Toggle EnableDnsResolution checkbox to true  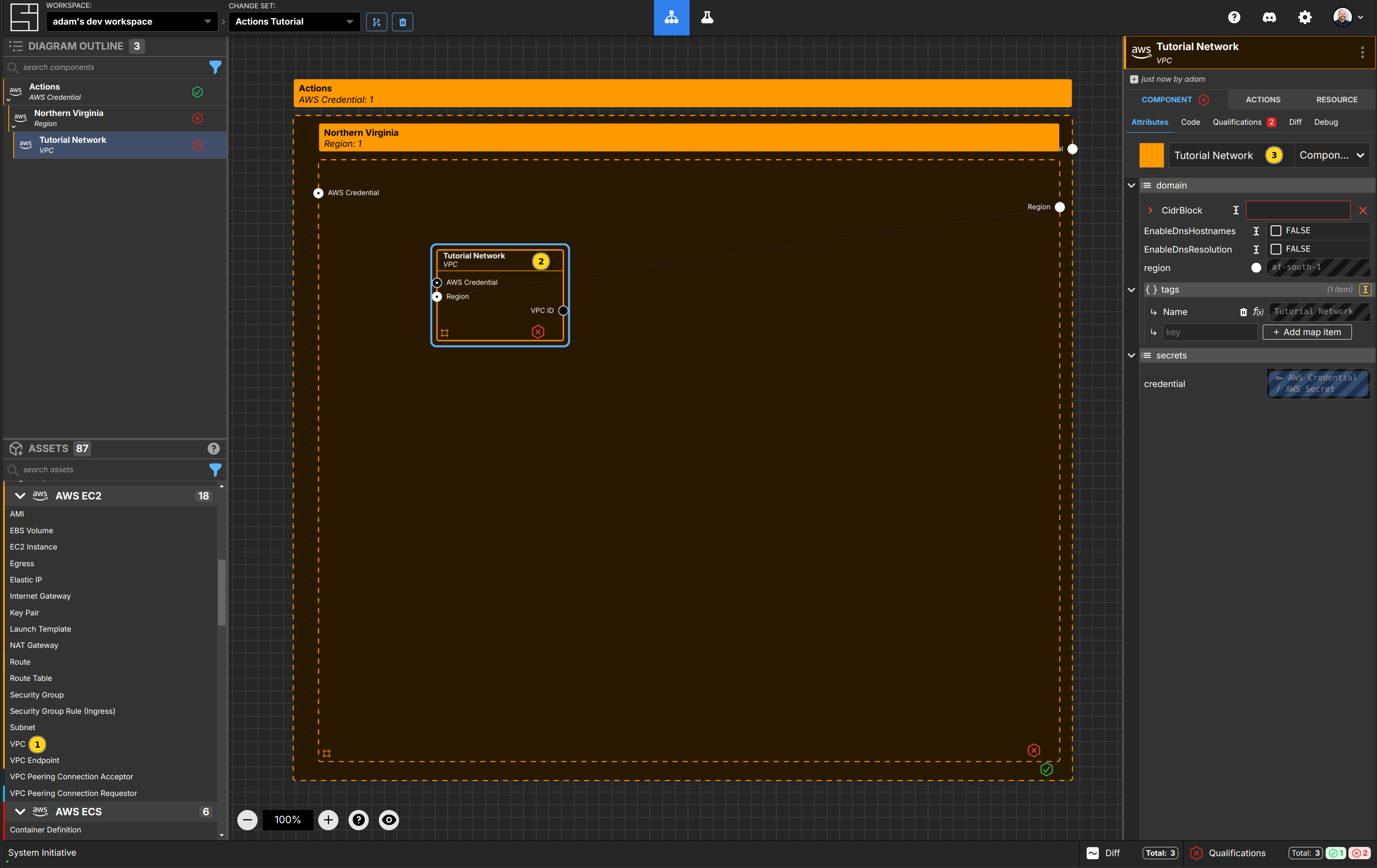tap(1275, 249)
